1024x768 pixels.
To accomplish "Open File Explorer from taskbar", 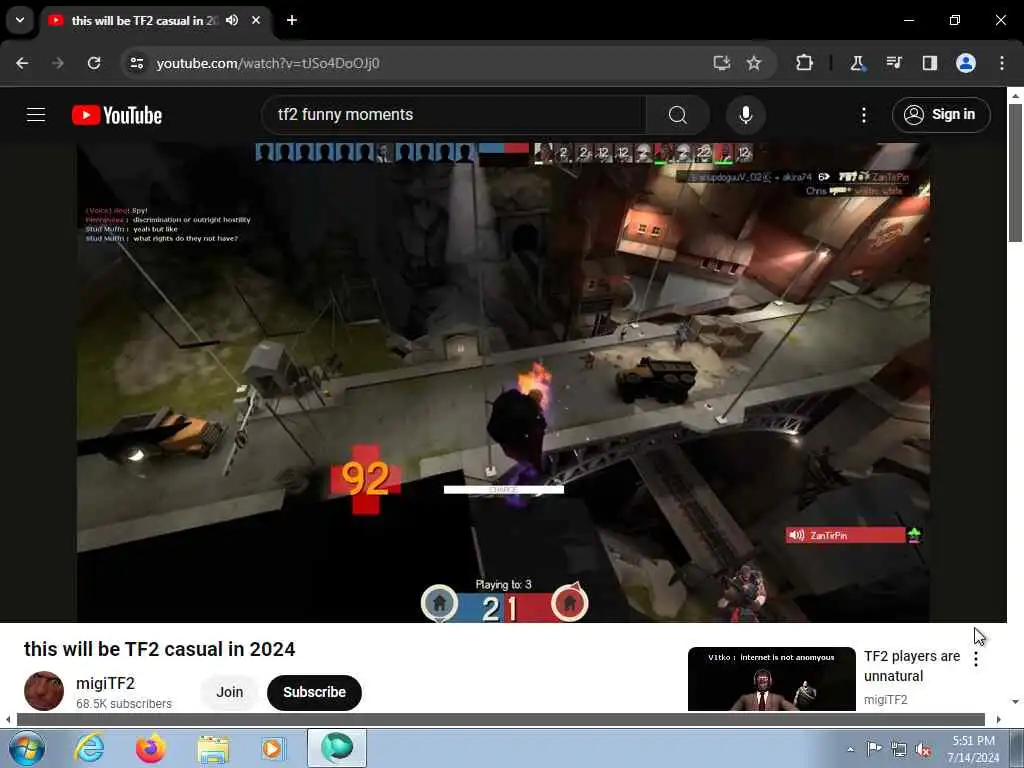I will 213,748.
